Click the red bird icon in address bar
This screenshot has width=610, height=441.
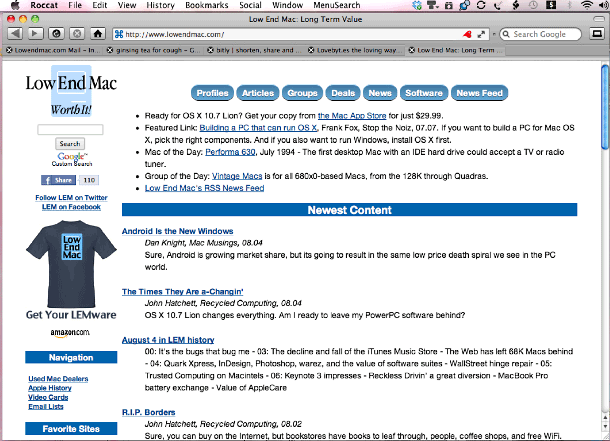click(x=467, y=34)
